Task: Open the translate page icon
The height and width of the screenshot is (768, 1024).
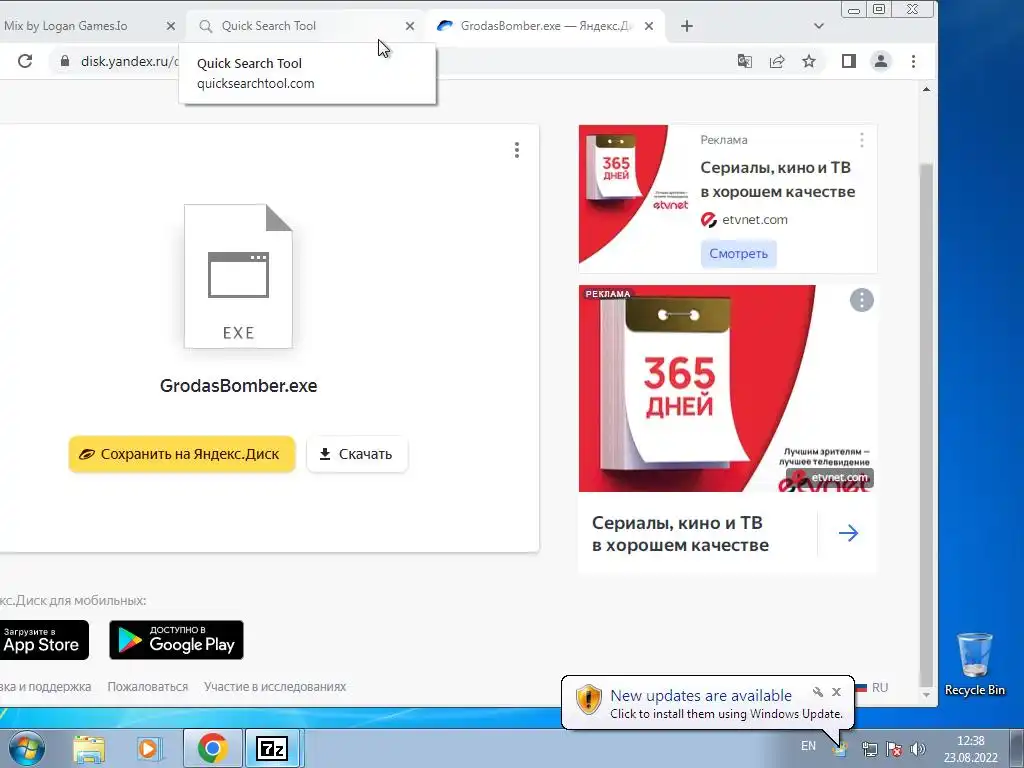Action: (x=744, y=61)
